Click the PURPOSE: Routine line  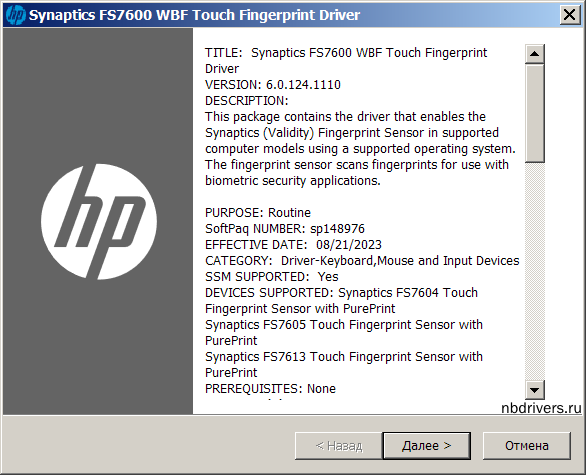pos(258,213)
